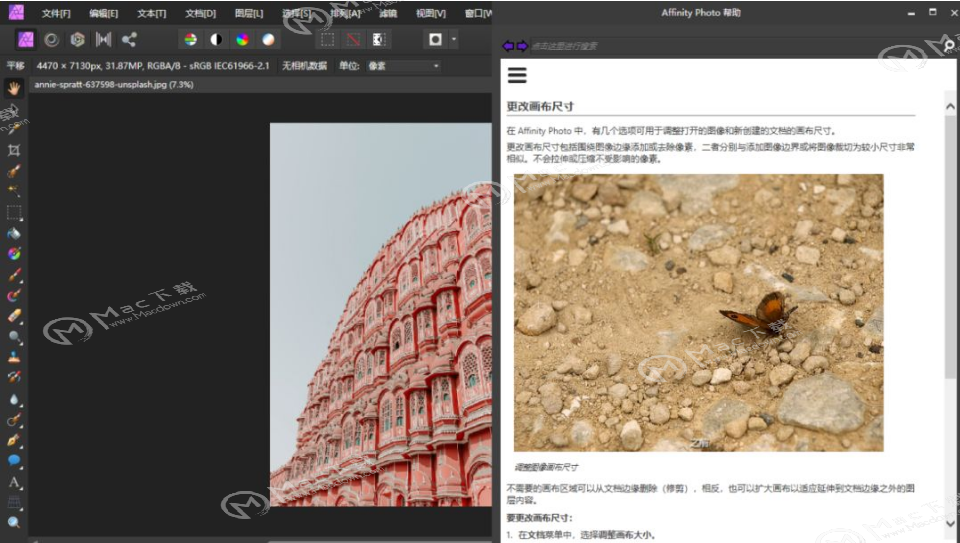
Task: Open the 滤镜 menu
Action: click(388, 13)
